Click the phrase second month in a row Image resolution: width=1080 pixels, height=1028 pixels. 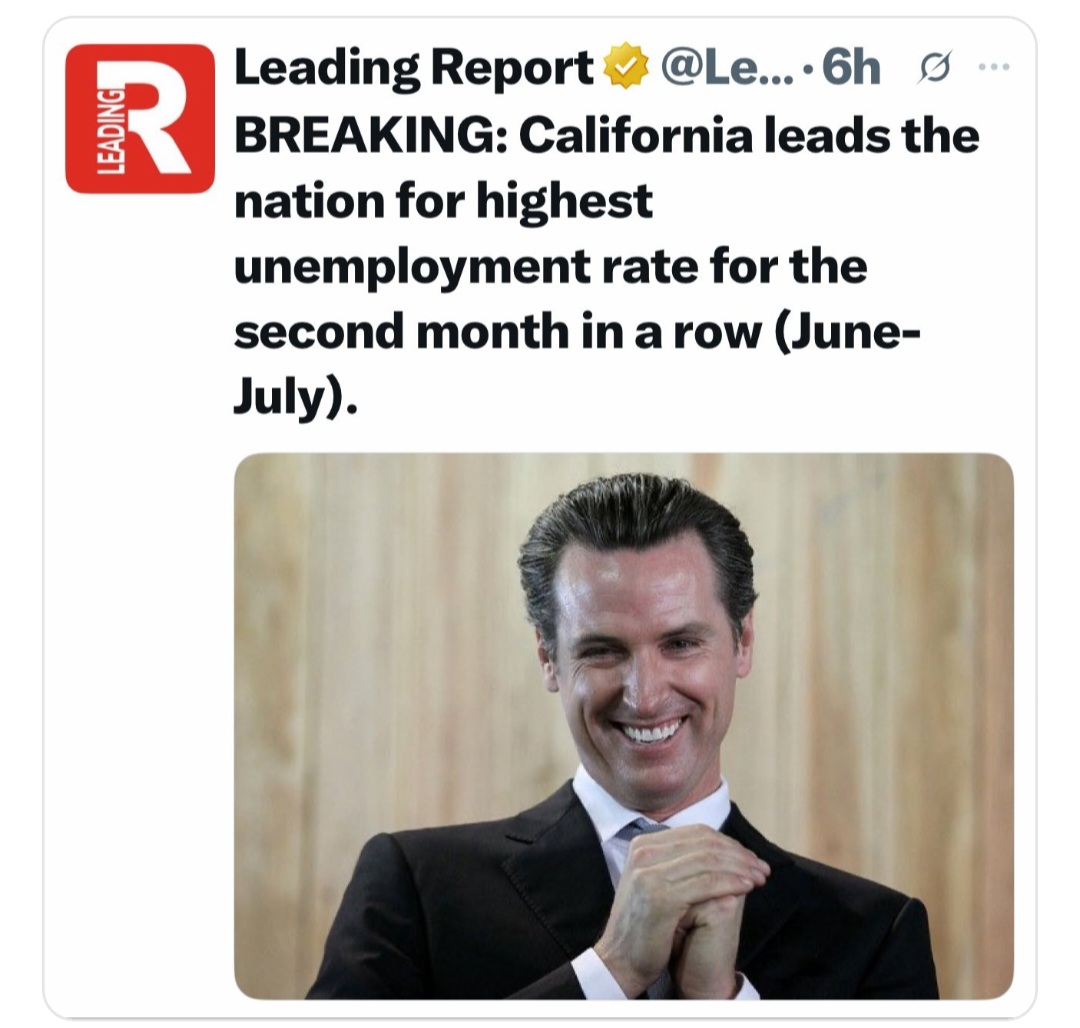click(x=497, y=332)
